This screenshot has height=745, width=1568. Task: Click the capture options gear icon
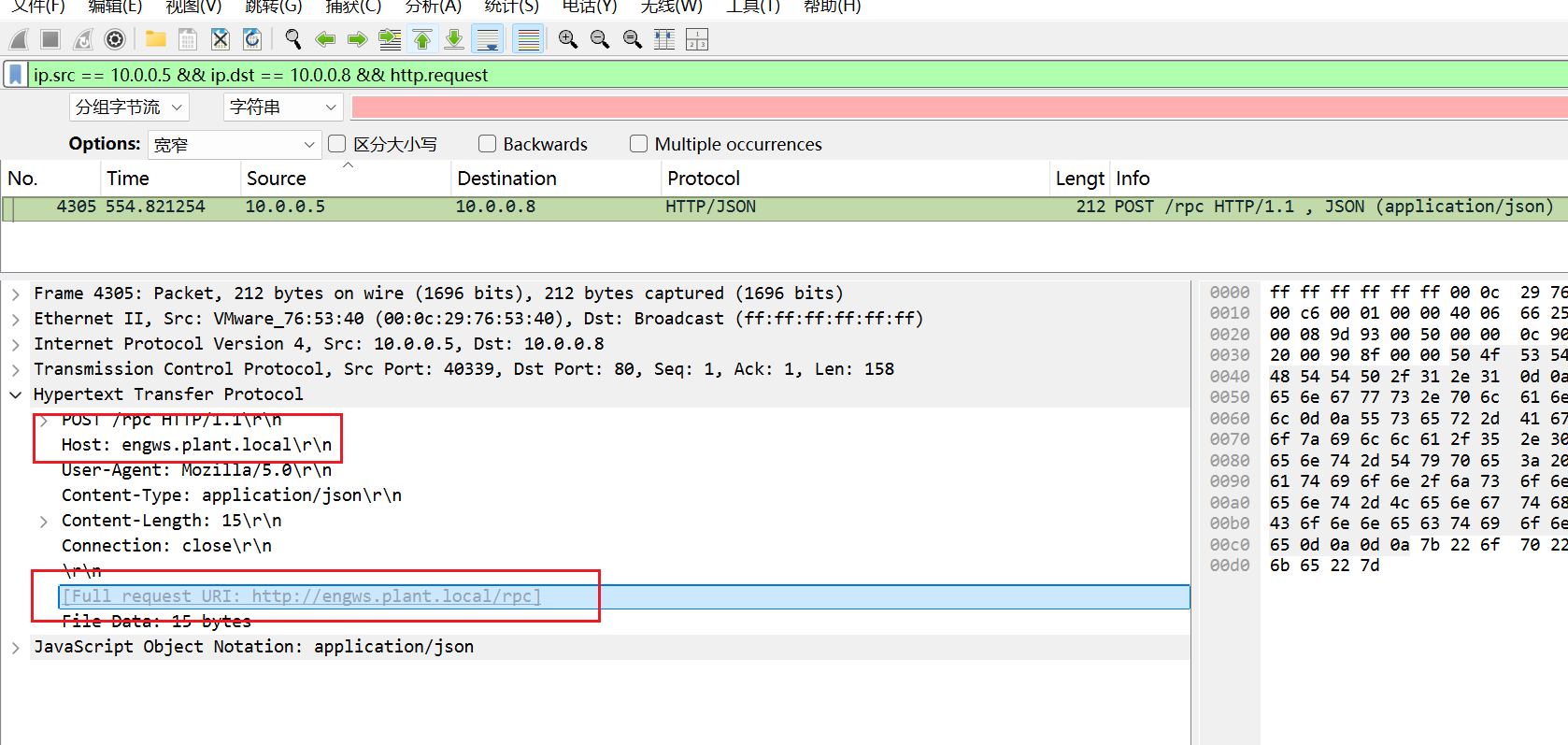click(x=115, y=39)
